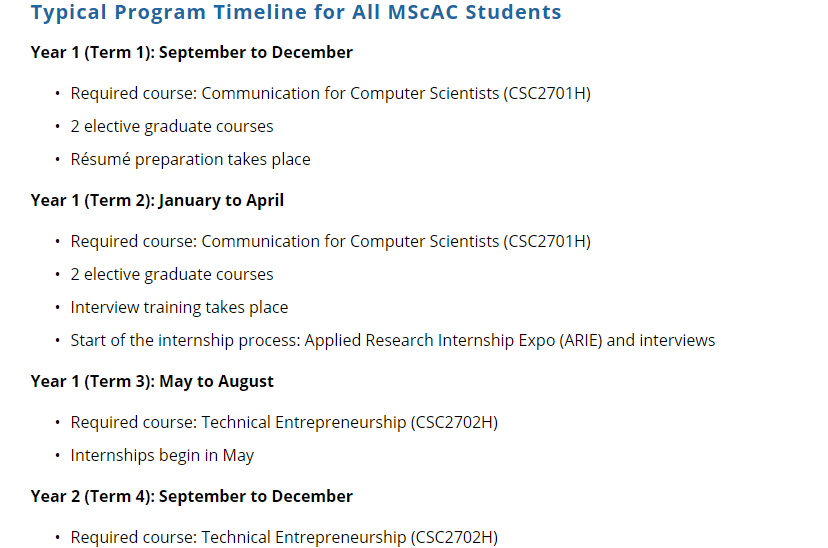Image resolution: width=828 pixels, height=548 pixels.
Task: Click the CSC2701H code in Term 1
Action: 547,93
